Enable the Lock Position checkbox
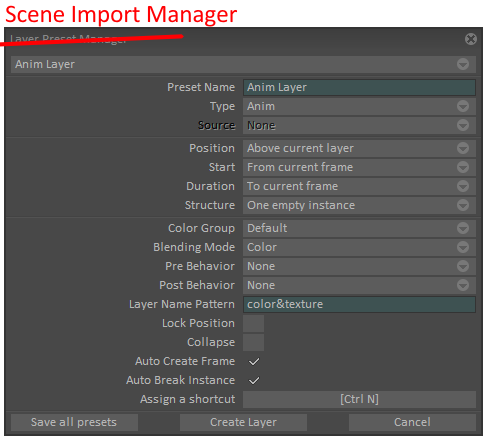This screenshot has height=438, width=485. (x=253, y=323)
